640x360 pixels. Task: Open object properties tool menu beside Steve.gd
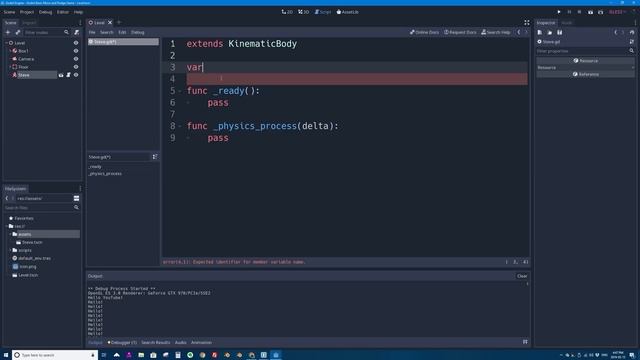coord(632,42)
